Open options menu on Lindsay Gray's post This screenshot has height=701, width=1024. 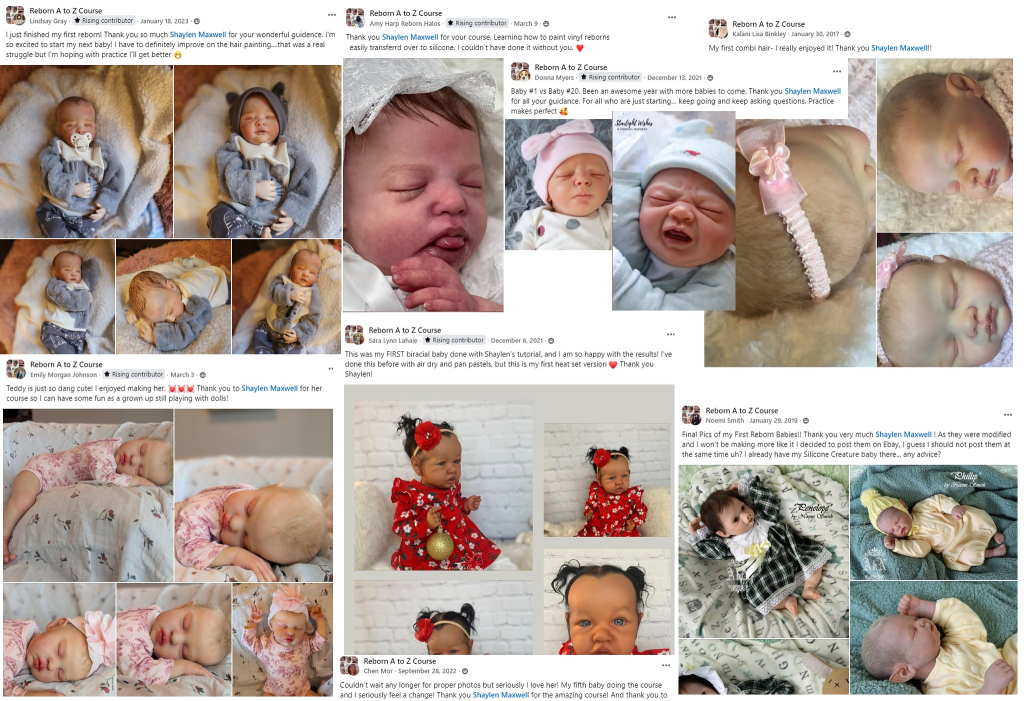click(332, 14)
